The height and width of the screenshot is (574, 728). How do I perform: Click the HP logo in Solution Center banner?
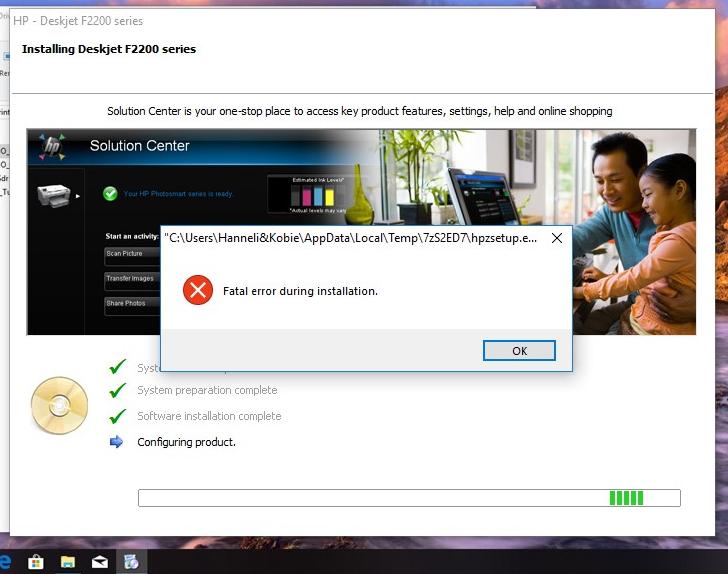[52, 146]
